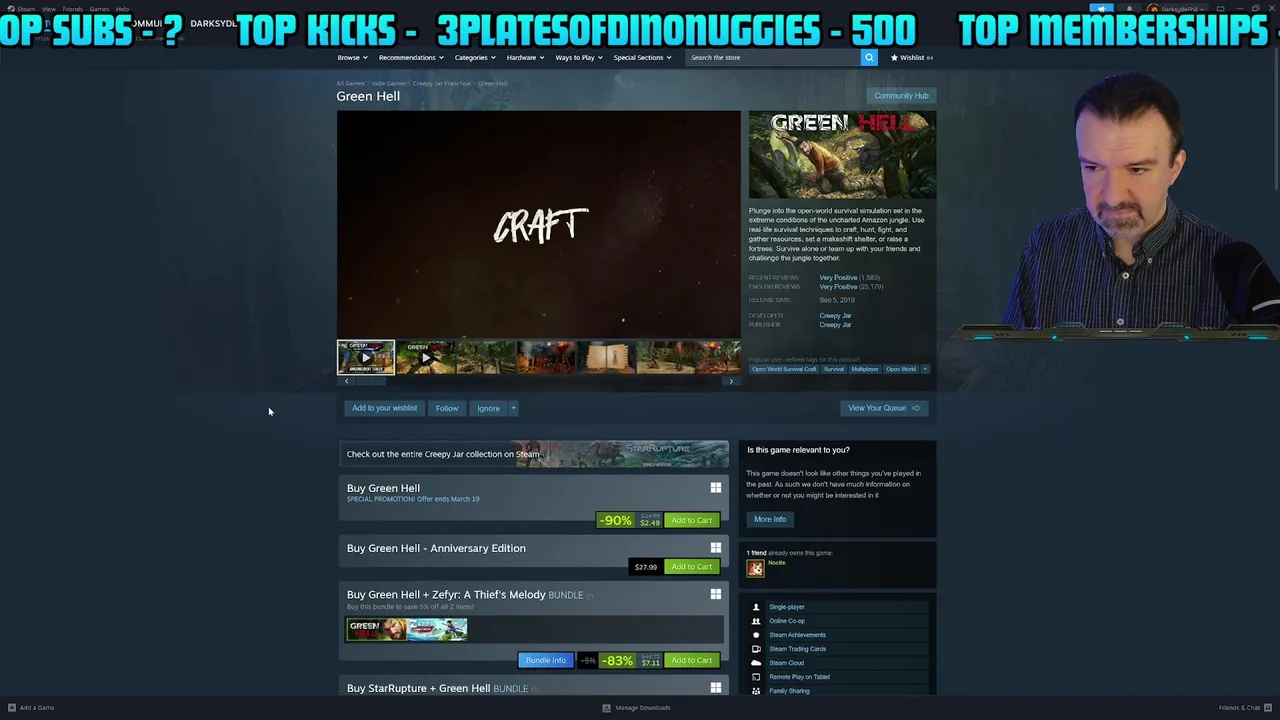Open Friends & Chat icon

click(1267, 708)
